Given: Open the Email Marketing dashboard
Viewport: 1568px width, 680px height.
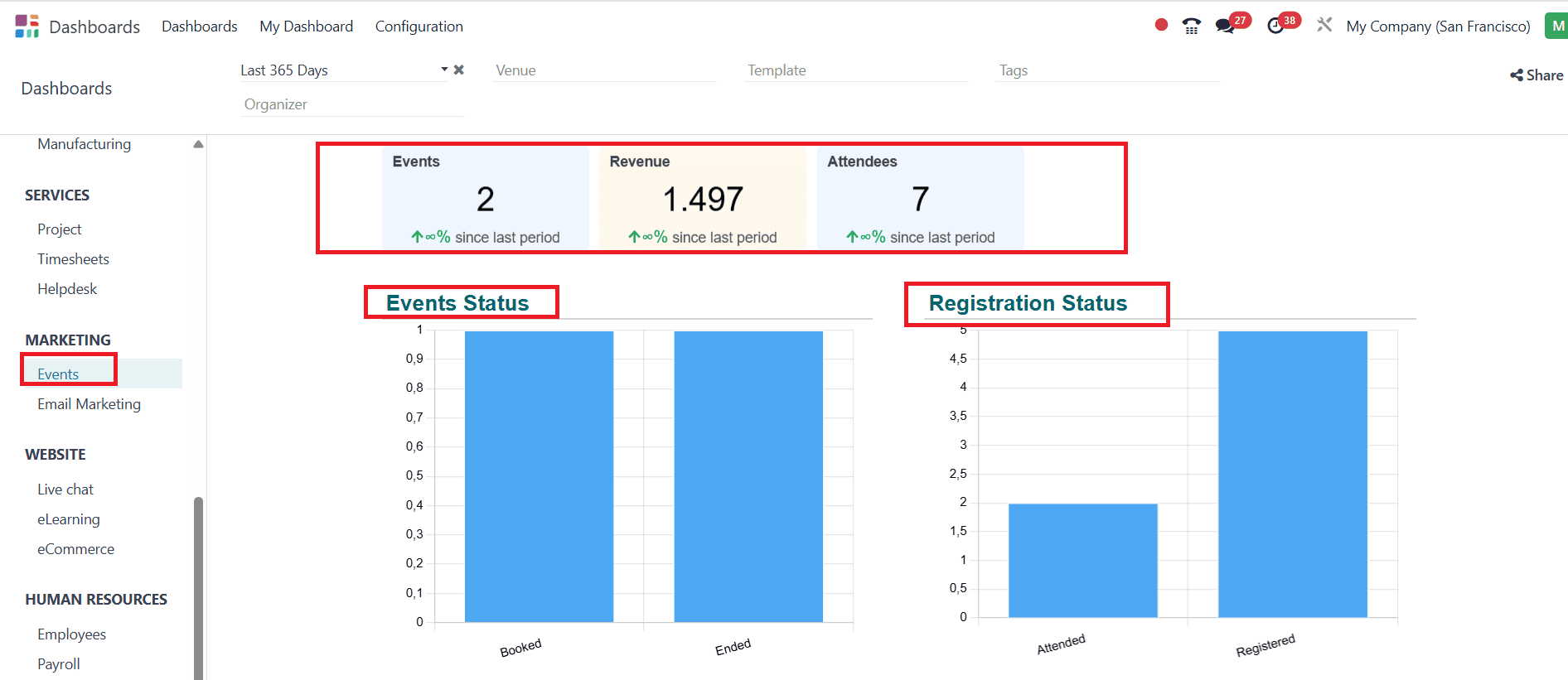Looking at the screenshot, I should point(89,404).
